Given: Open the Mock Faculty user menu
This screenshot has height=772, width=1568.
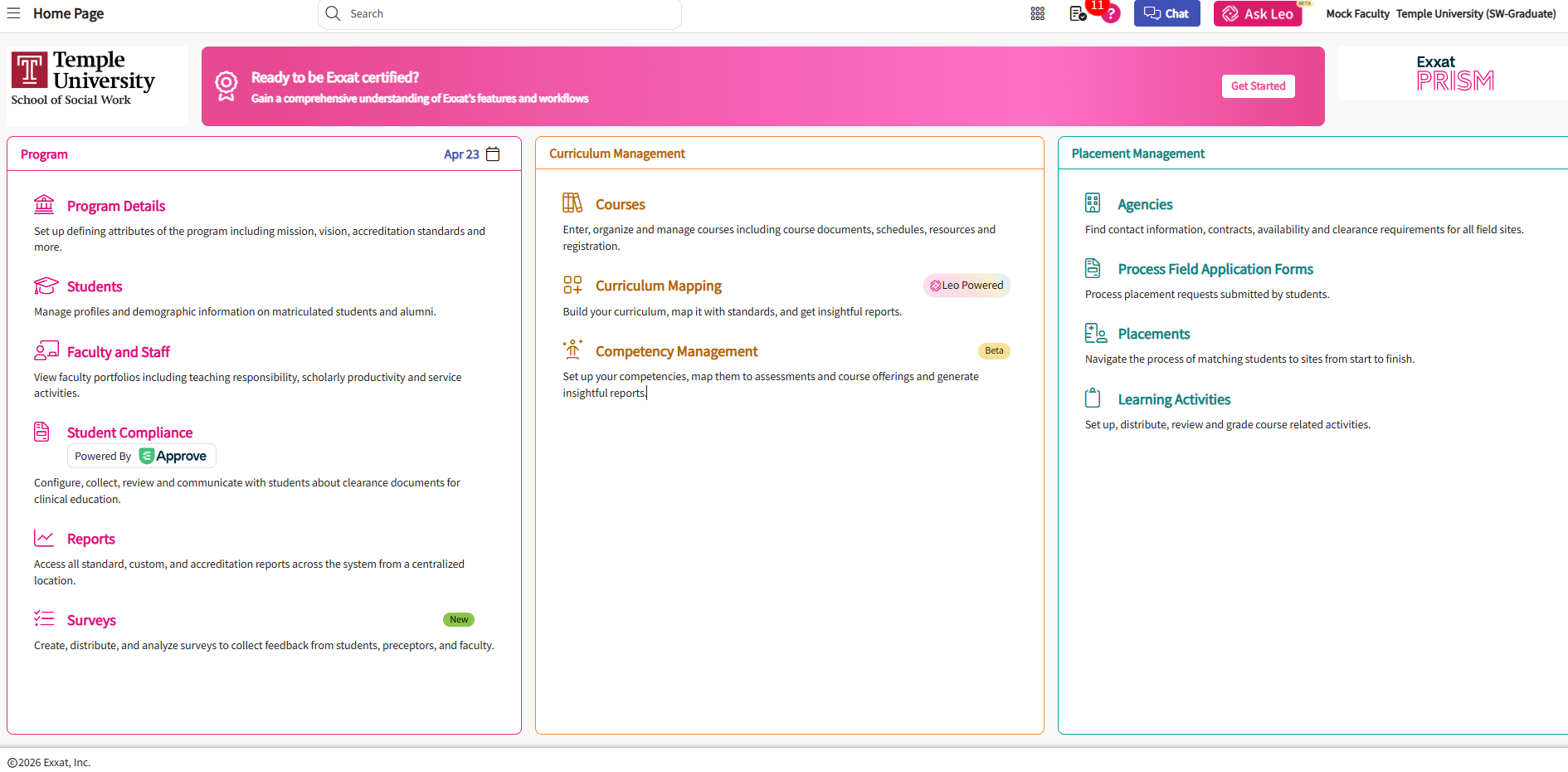Looking at the screenshot, I should (x=1357, y=13).
